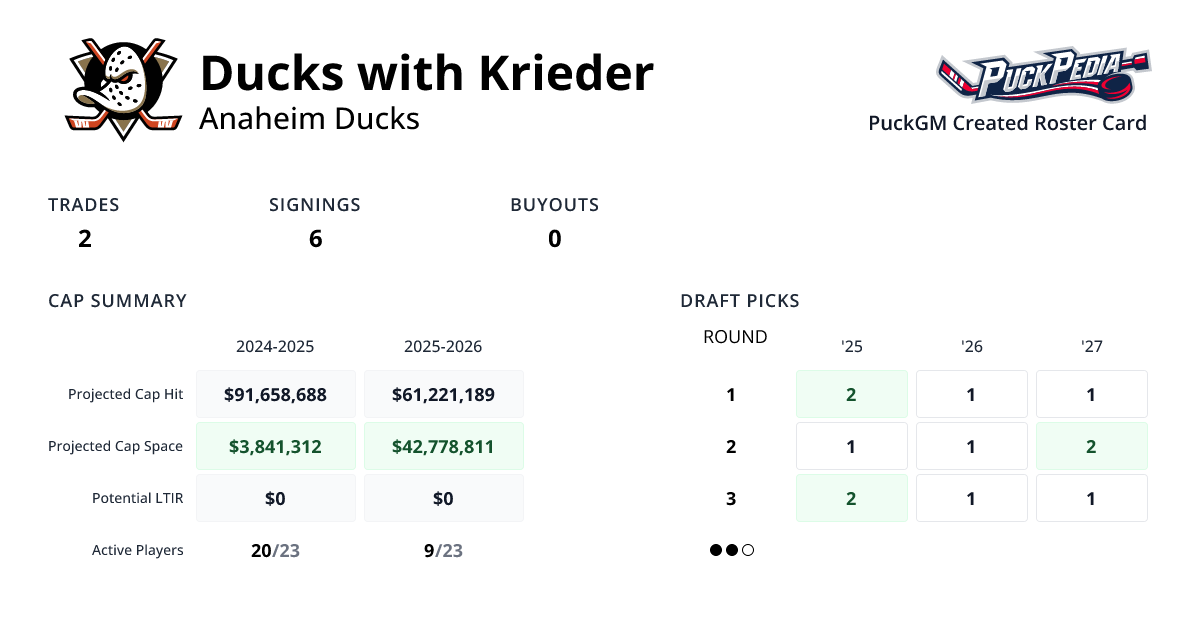Click the 'Ducks with Krieder' title
The image size is (1200, 630).
tap(427, 73)
